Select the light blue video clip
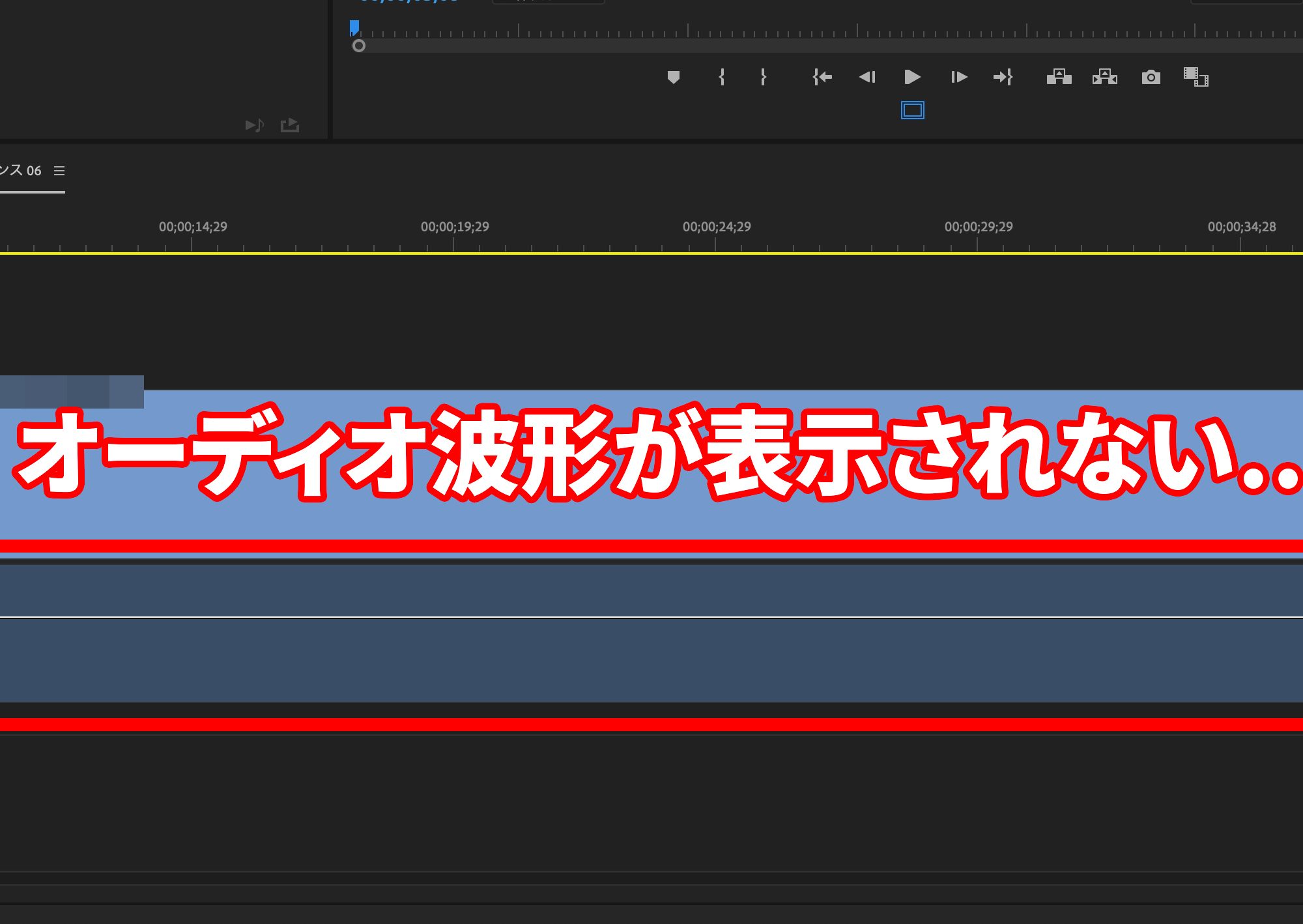Viewport: 1303px width, 924px height. pyautogui.click(x=651, y=474)
